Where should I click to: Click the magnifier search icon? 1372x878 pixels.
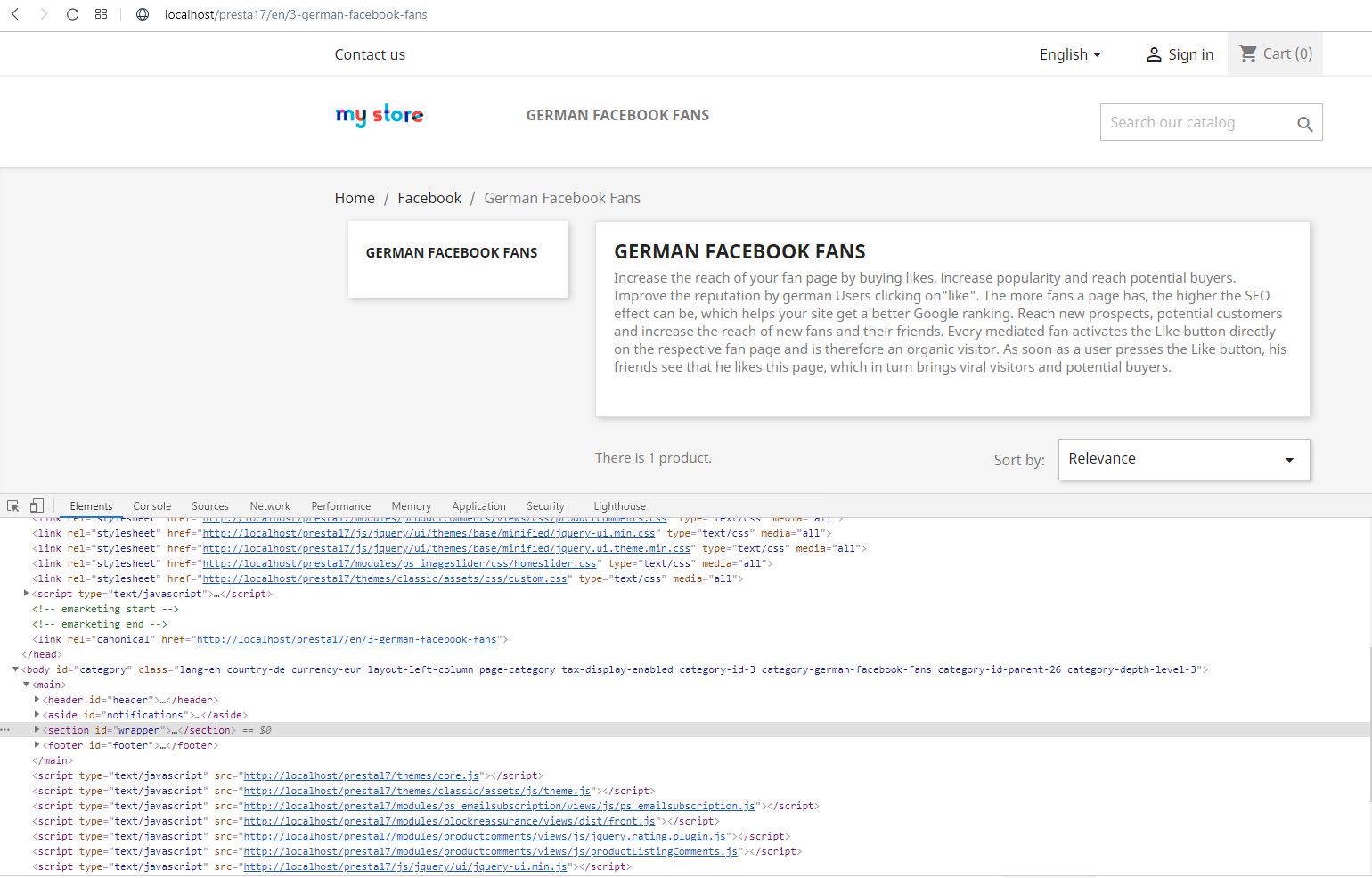click(x=1305, y=124)
